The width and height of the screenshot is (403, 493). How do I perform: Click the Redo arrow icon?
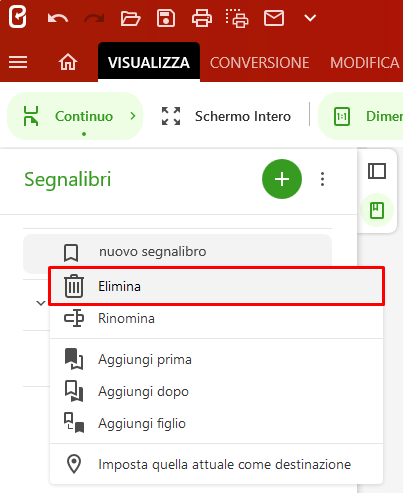(x=94, y=18)
